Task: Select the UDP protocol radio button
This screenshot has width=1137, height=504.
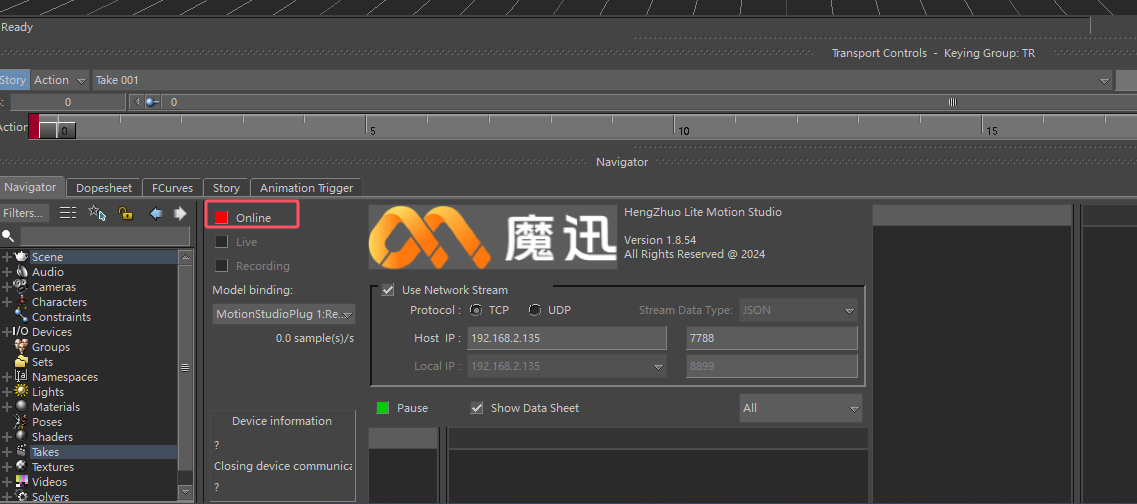Action: [x=535, y=310]
